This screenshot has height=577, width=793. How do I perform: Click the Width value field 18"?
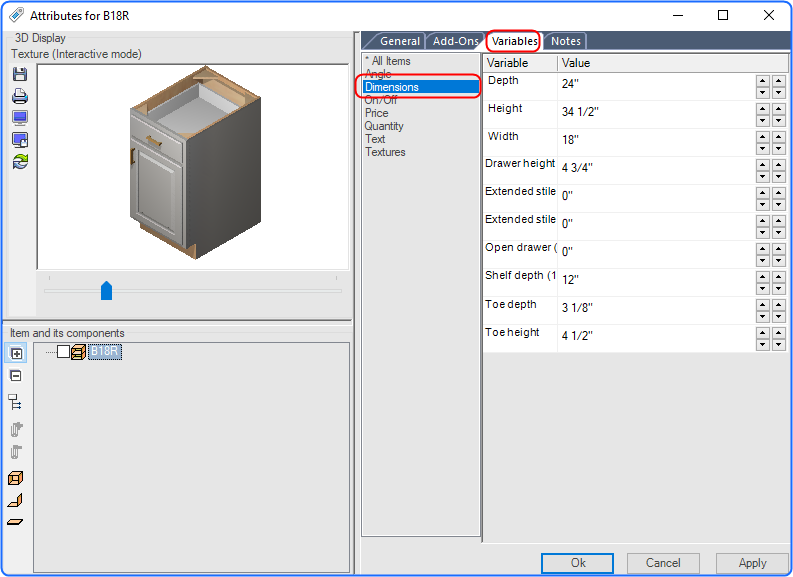[x=657, y=140]
